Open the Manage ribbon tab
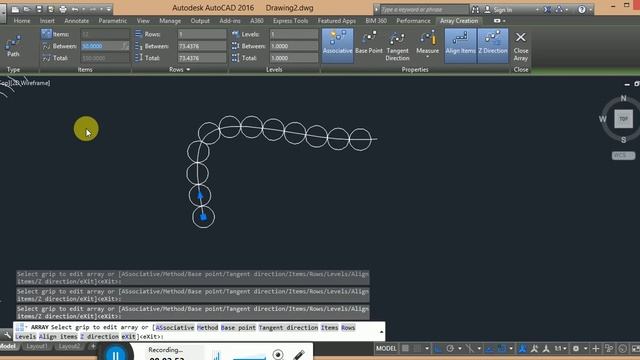640x360 pixels. click(x=170, y=21)
